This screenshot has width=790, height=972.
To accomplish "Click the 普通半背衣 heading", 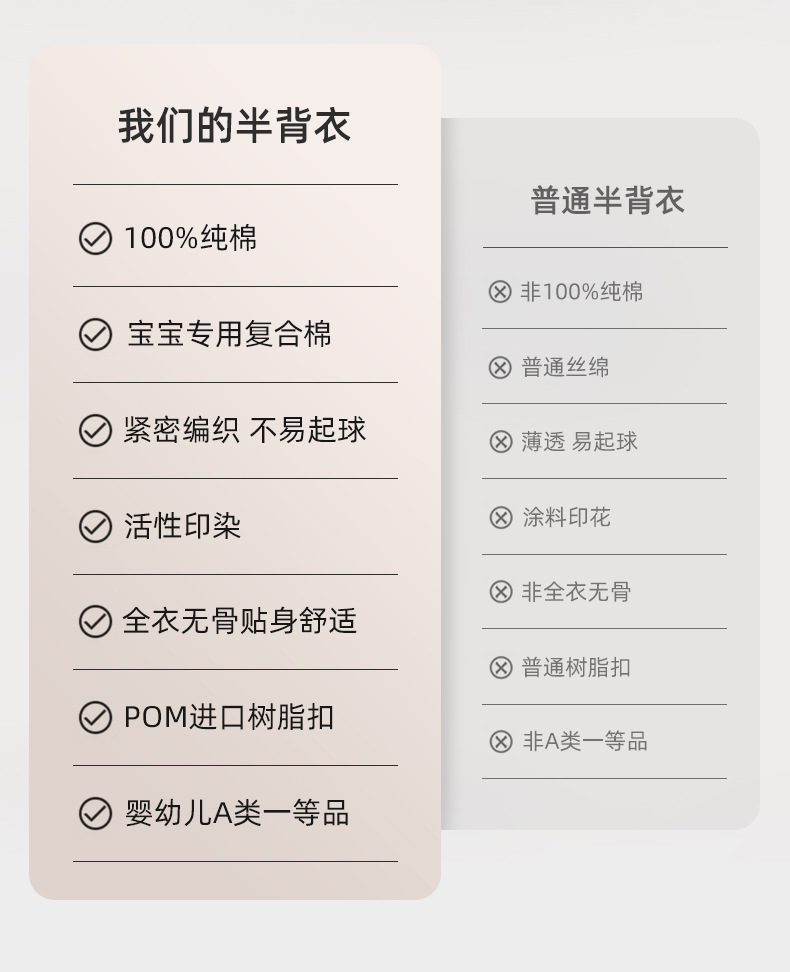I will pos(607,200).
